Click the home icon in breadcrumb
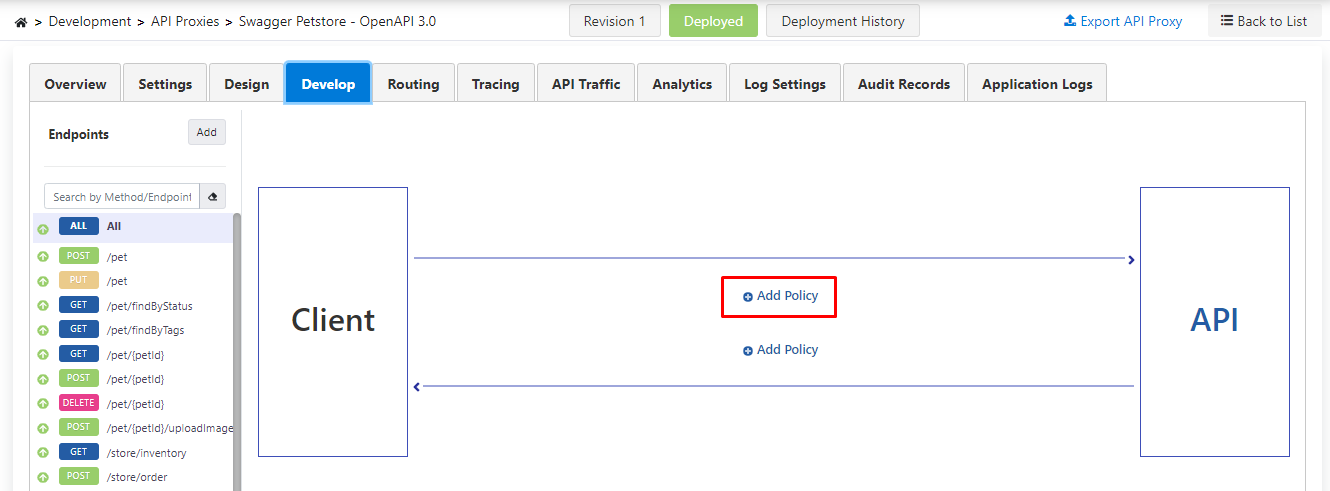The width and height of the screenshot is (1330, 491). [x=21, y=21]
